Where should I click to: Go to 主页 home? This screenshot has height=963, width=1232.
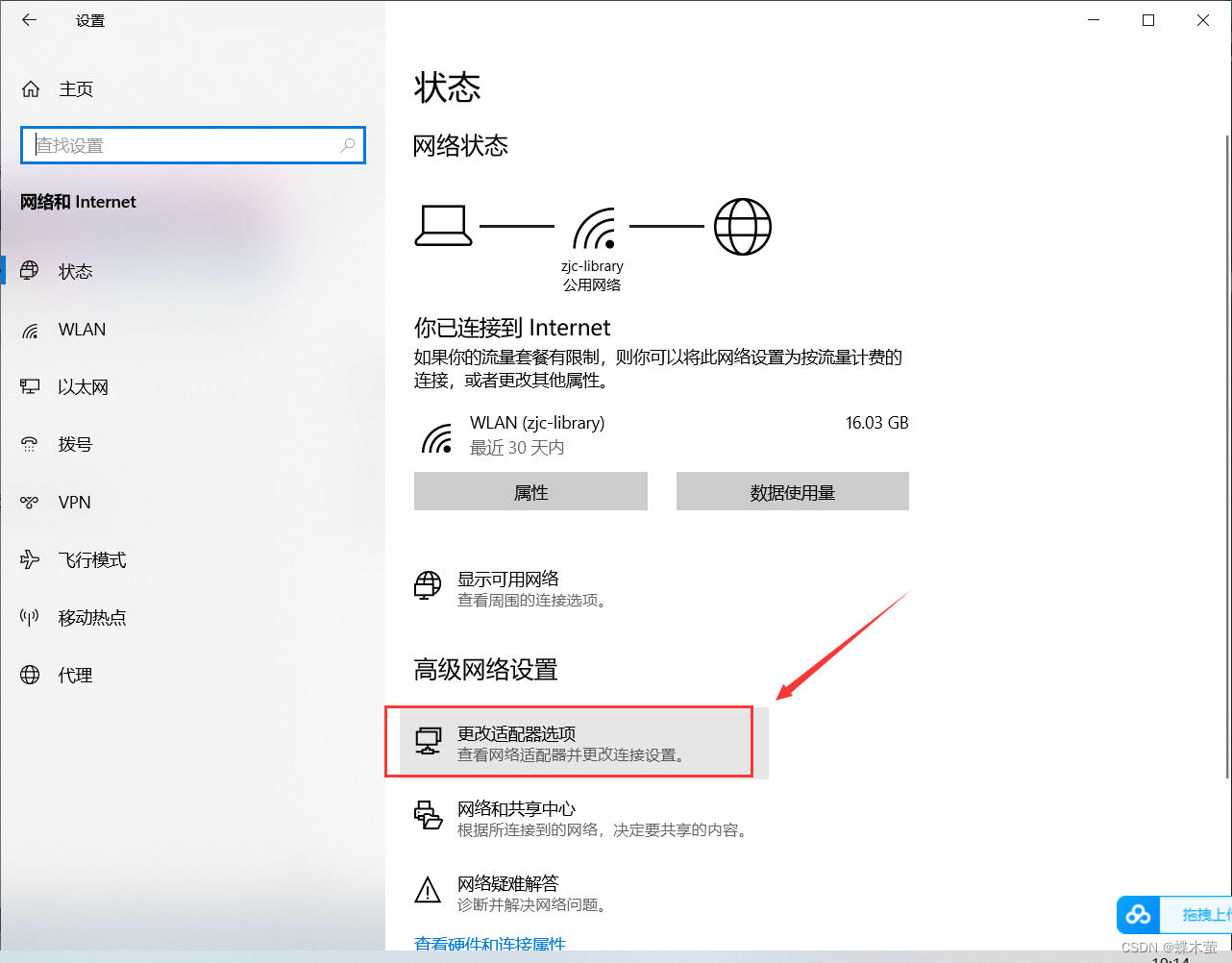tap(192, 89)
